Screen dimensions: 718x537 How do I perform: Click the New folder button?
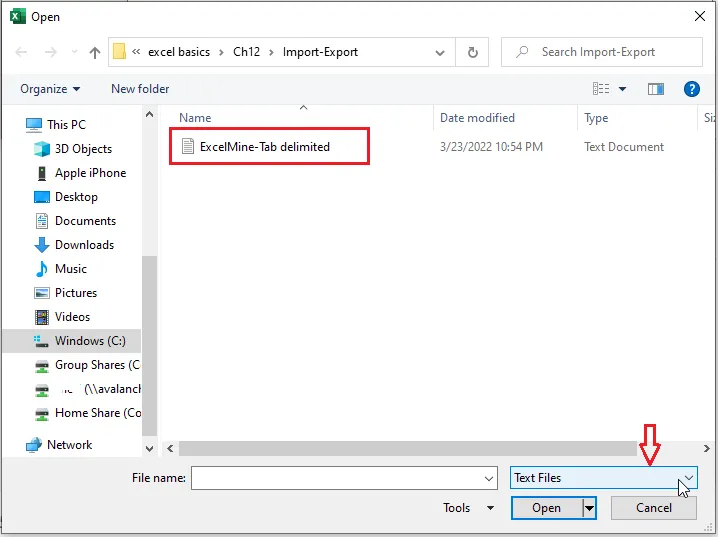(x=140, y=89)
